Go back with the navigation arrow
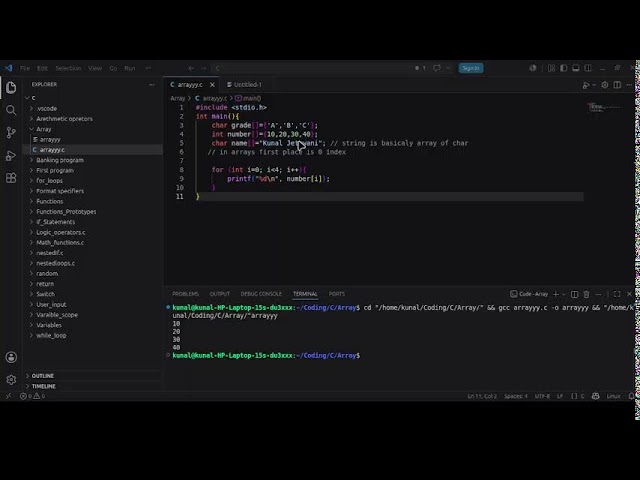The width and height of the screenshot is (640, 480). [191, 68]
